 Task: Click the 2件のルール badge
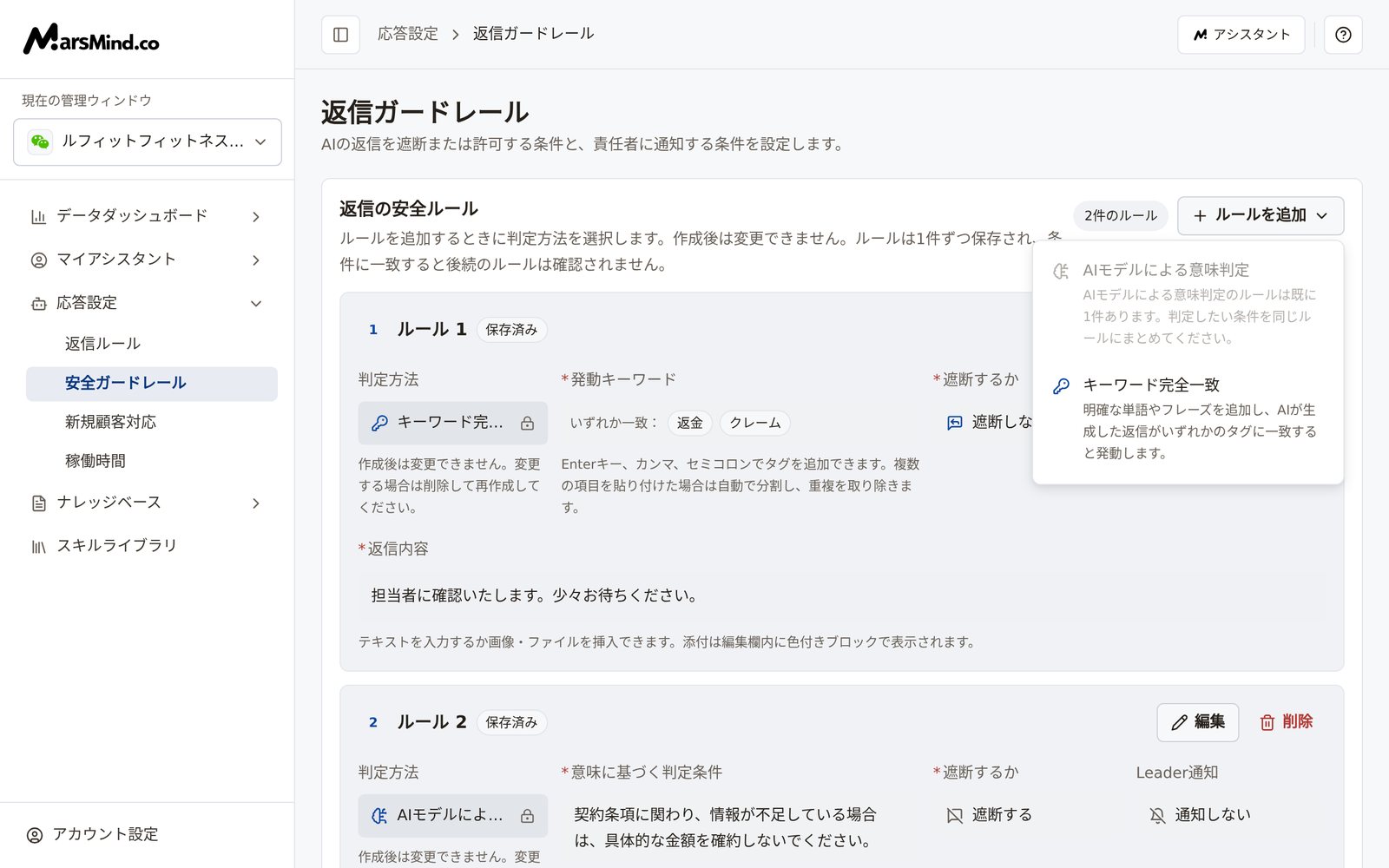(1120, 215)
